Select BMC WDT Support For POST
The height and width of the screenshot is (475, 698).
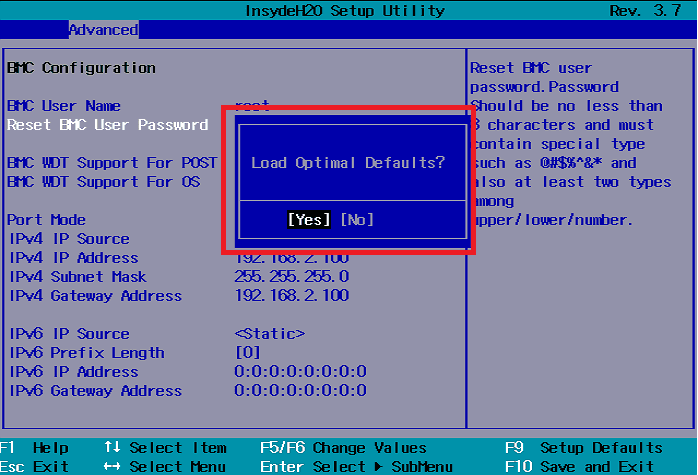tap(112, 163)
